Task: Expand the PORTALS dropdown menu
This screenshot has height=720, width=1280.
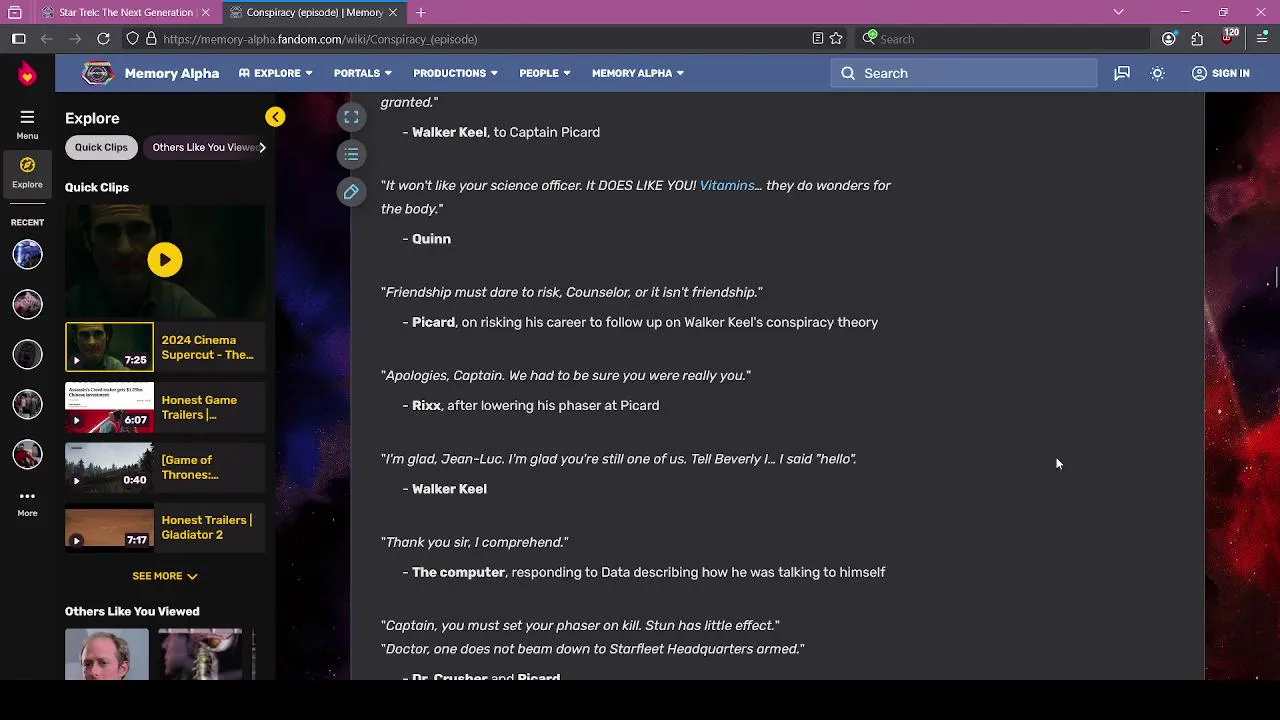Action: tap(362, 73)
